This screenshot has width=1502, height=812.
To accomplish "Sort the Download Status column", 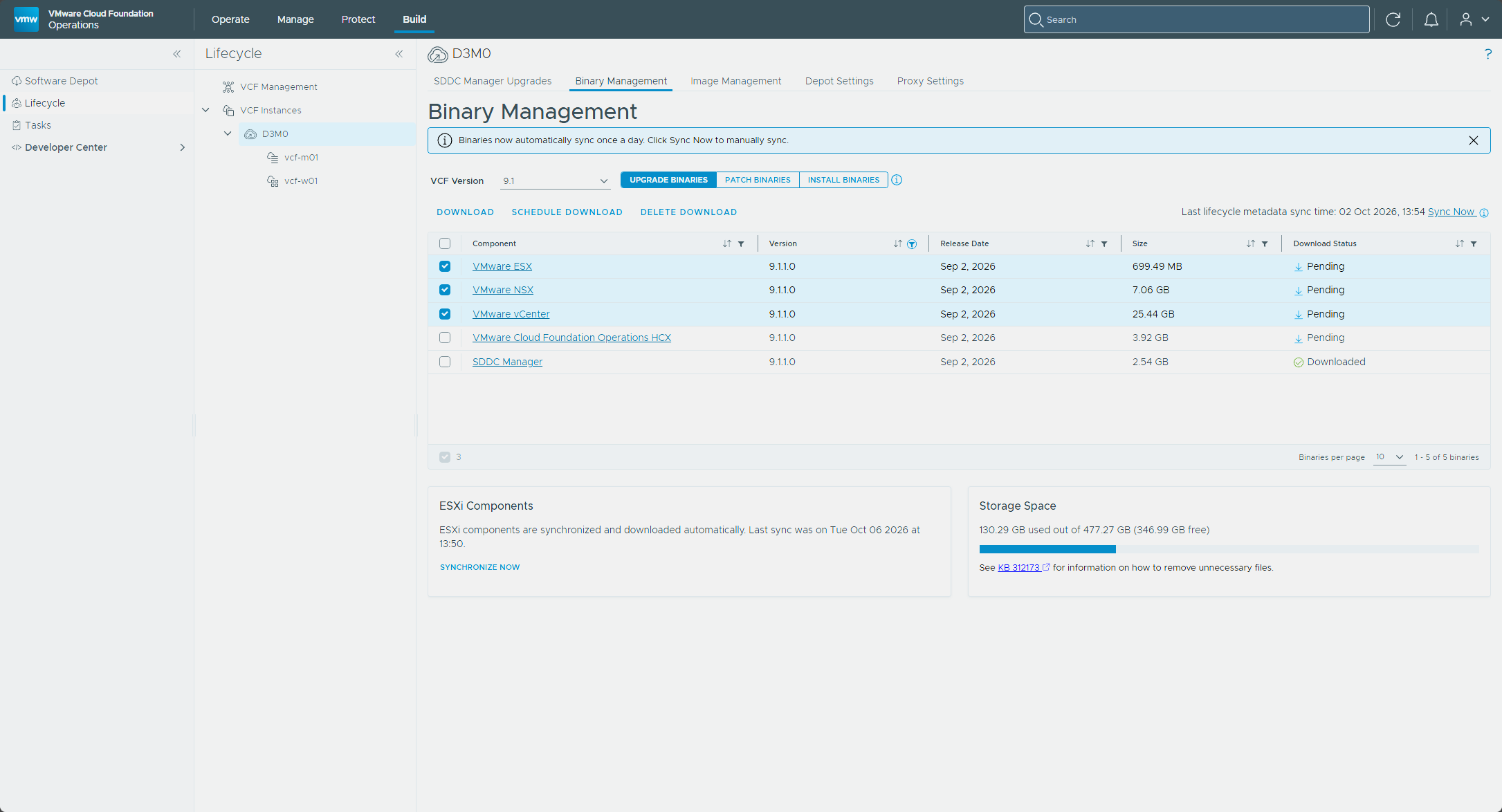I will coord(1459,243).
